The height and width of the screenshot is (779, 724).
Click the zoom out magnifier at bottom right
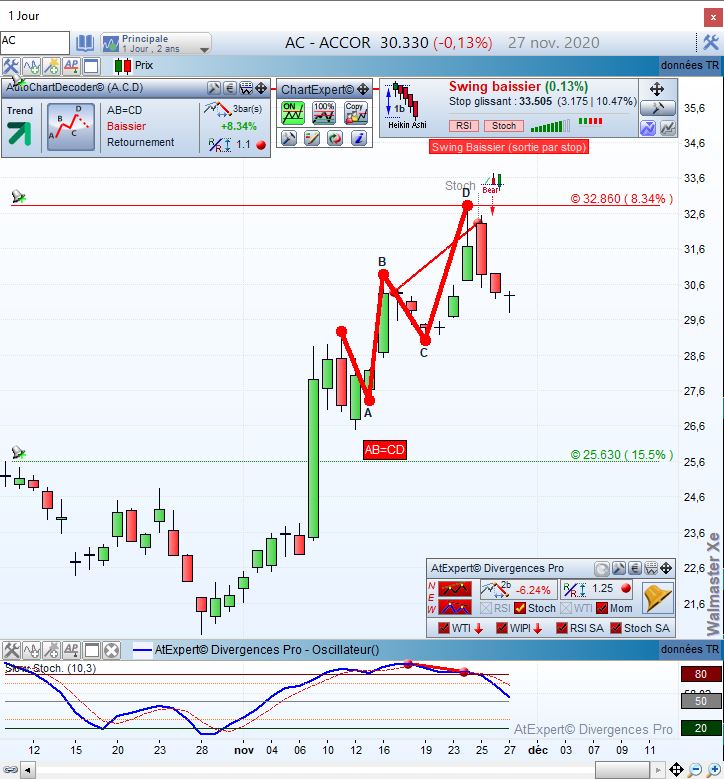695,770
